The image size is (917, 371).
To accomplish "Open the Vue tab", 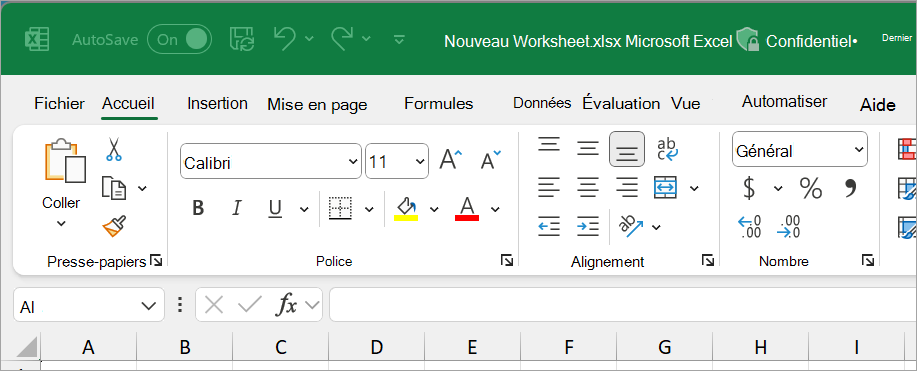I will (685, 104).
